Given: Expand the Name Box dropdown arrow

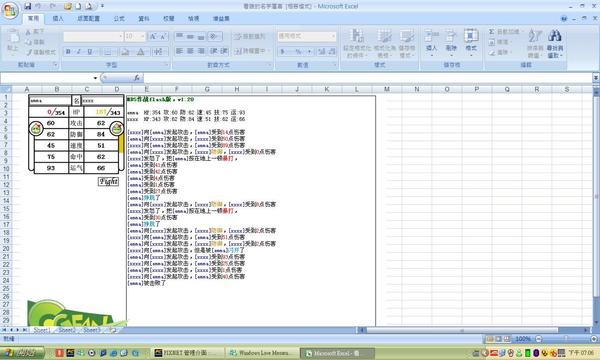Looking at the screenshot, I should [x=95, y=78].
